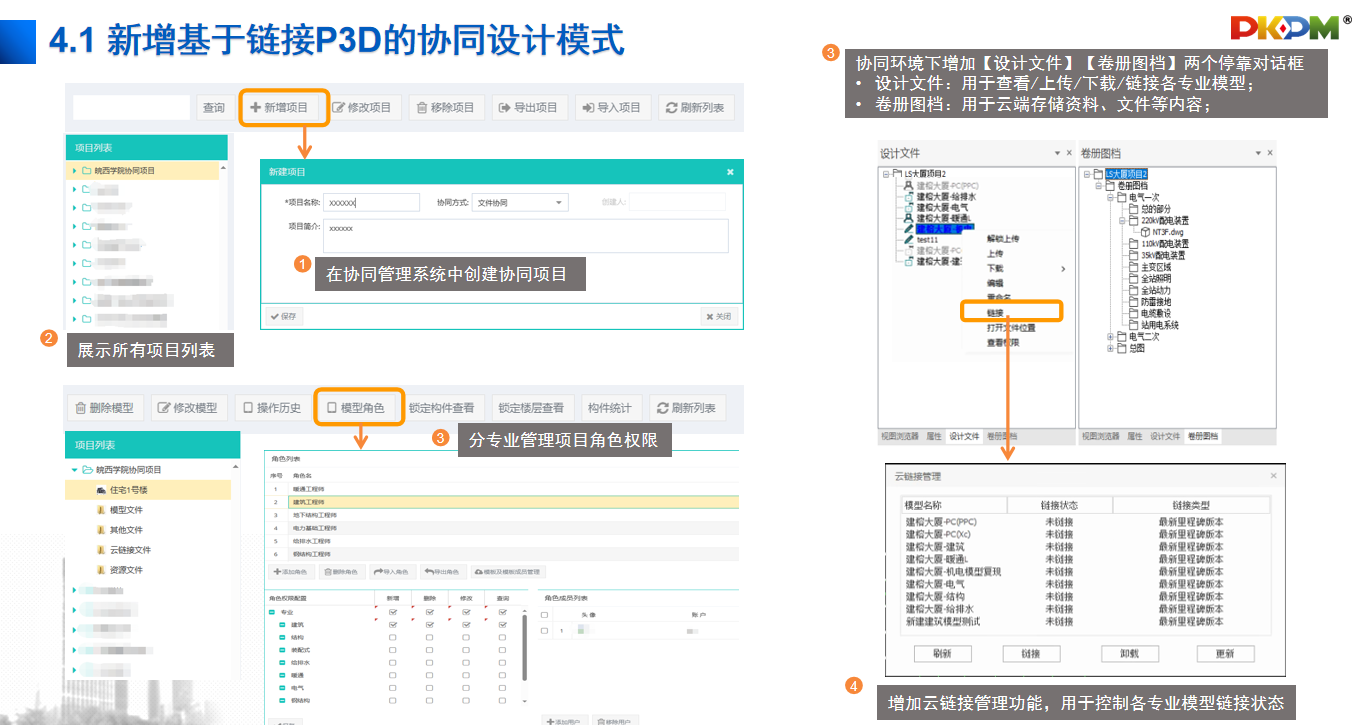Click the 项目名称 input field
This screenshot has height=725, width=1357.
click(372, 202)
